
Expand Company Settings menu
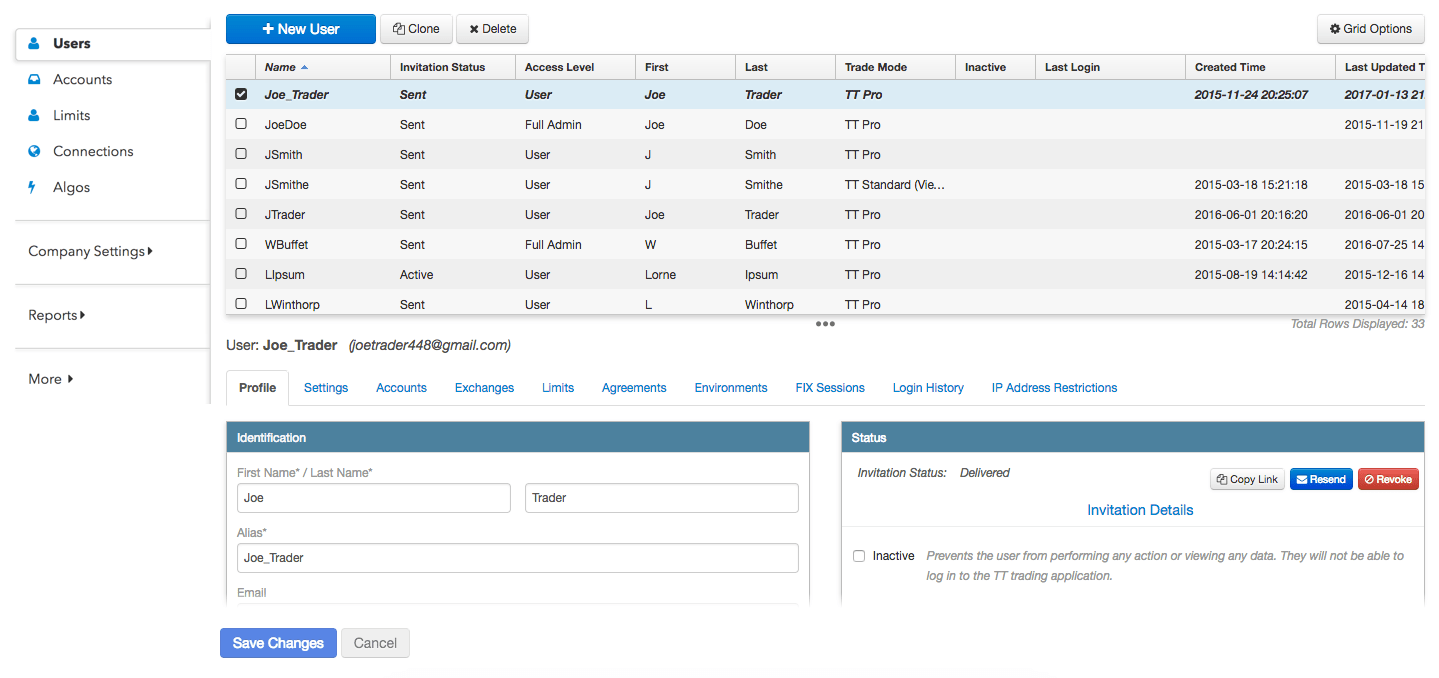click(90, 252)
